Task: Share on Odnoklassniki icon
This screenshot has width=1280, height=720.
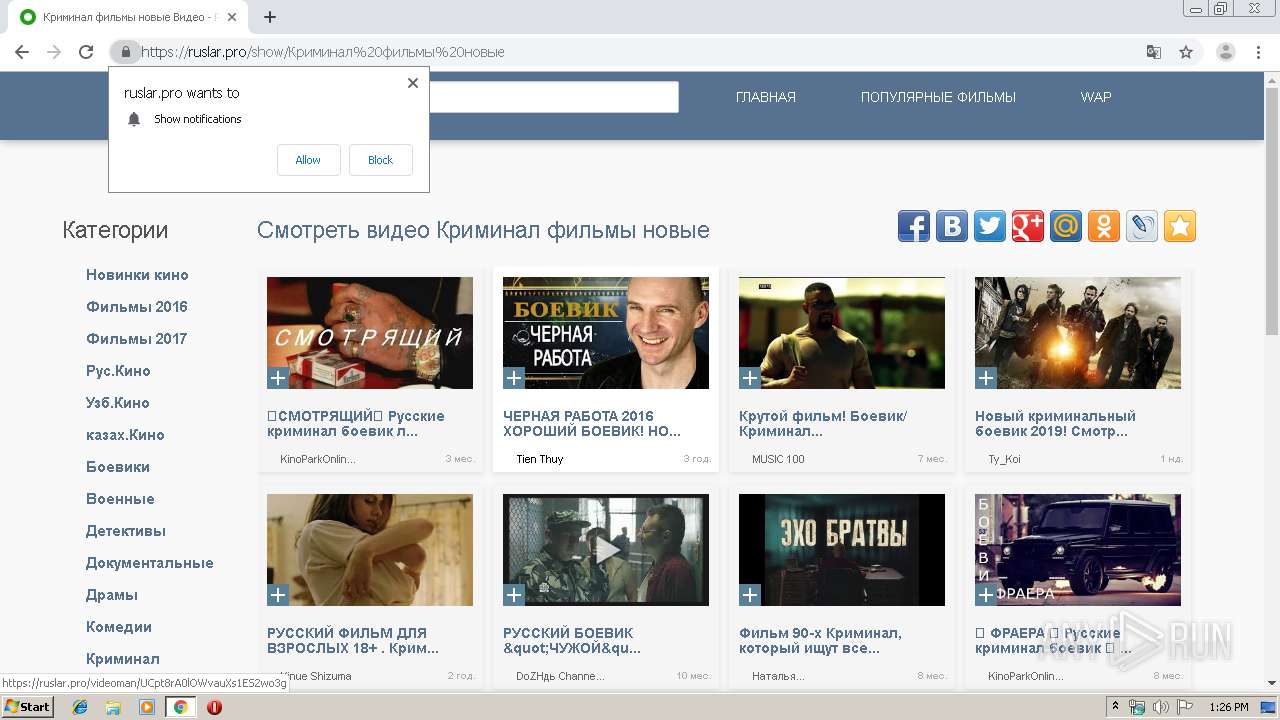Action: pos(1103,226)
